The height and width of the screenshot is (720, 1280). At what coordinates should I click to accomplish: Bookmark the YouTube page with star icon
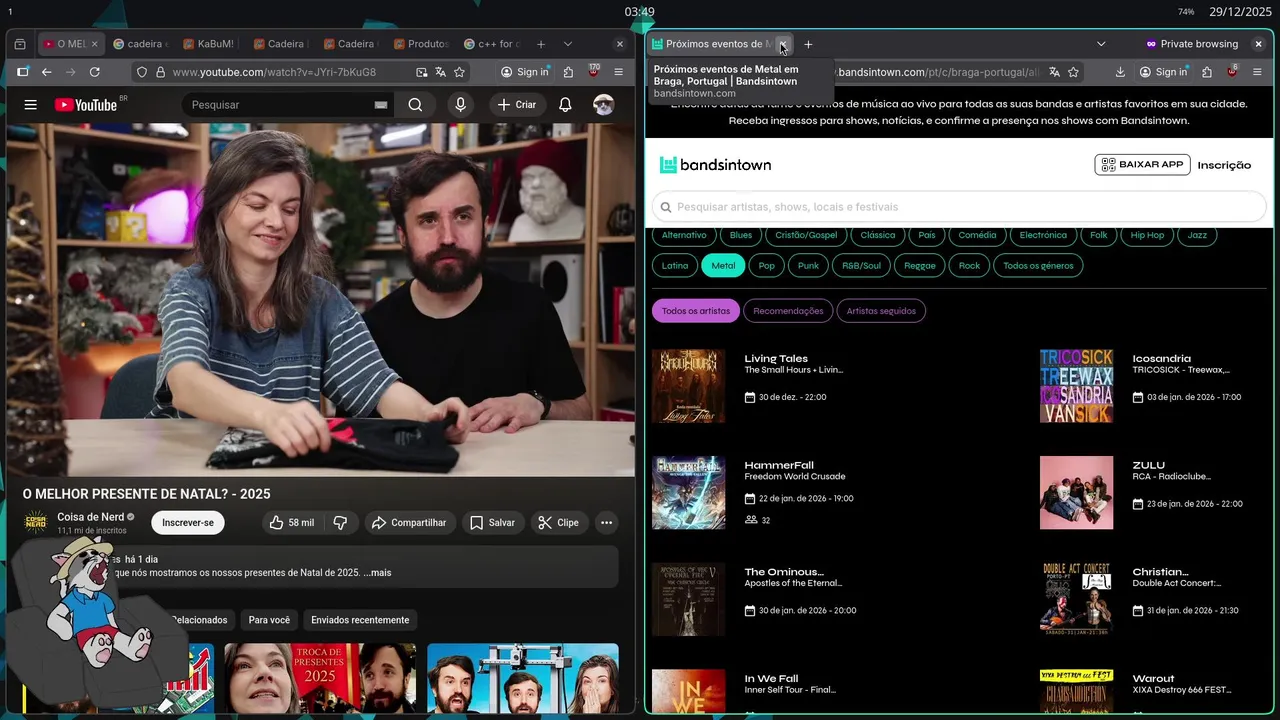tap(459, 72)
